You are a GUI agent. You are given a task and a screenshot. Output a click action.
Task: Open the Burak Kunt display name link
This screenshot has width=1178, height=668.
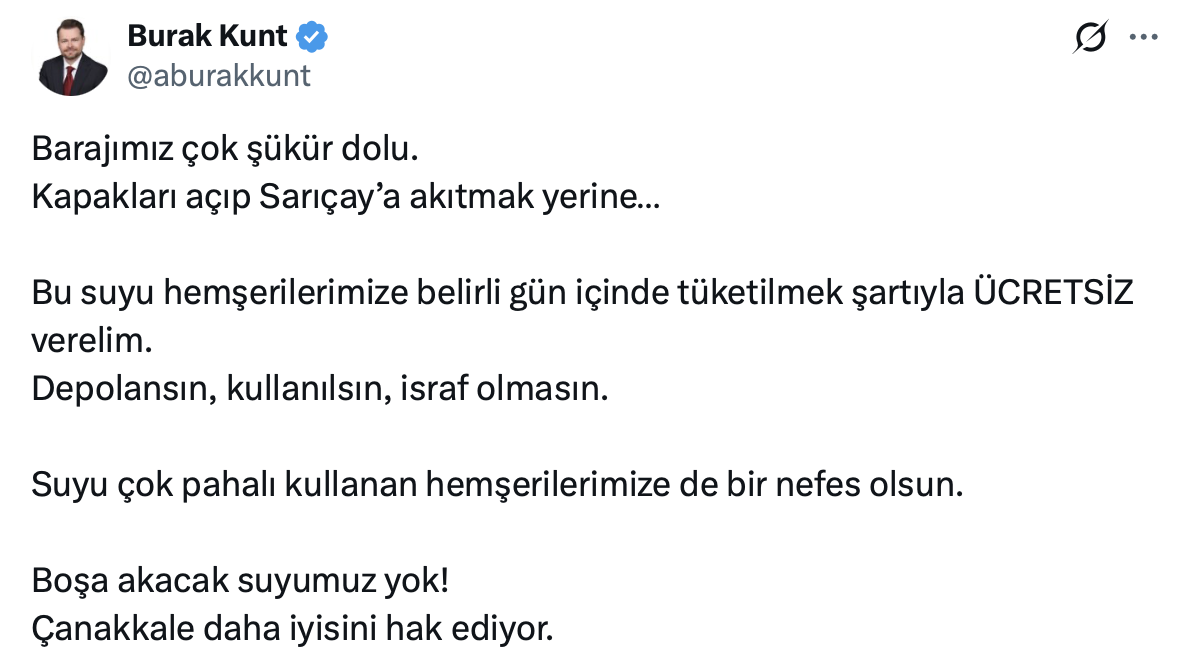point(207,37)
